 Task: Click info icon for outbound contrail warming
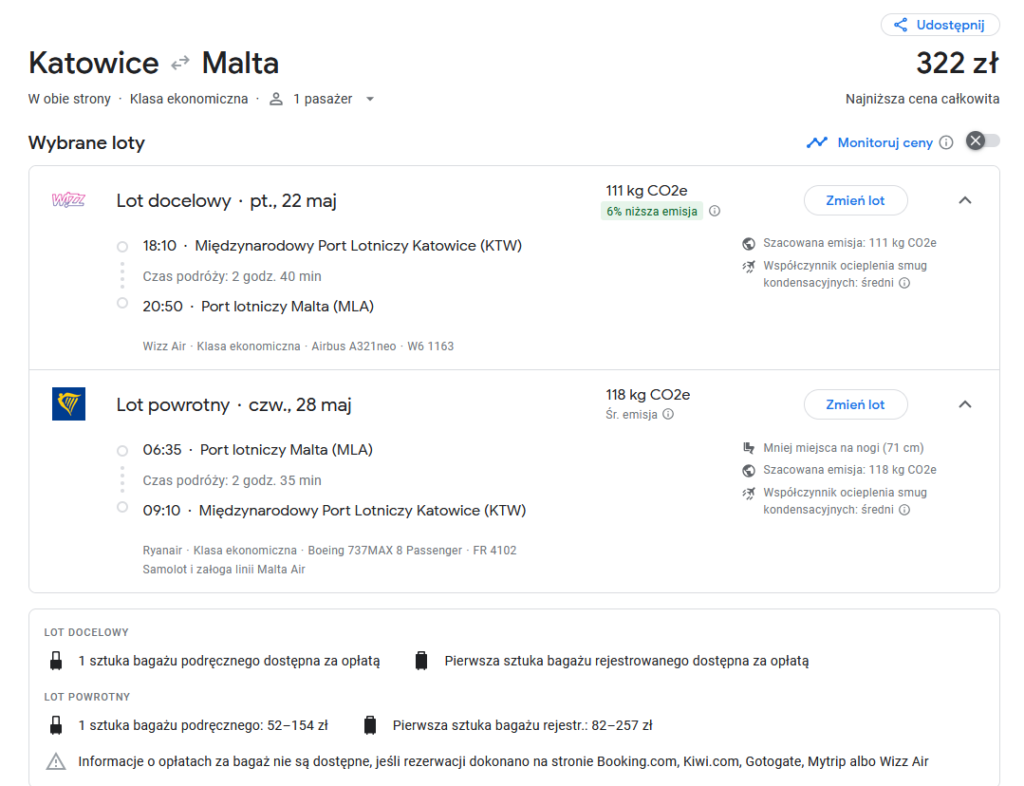(905, 283)
